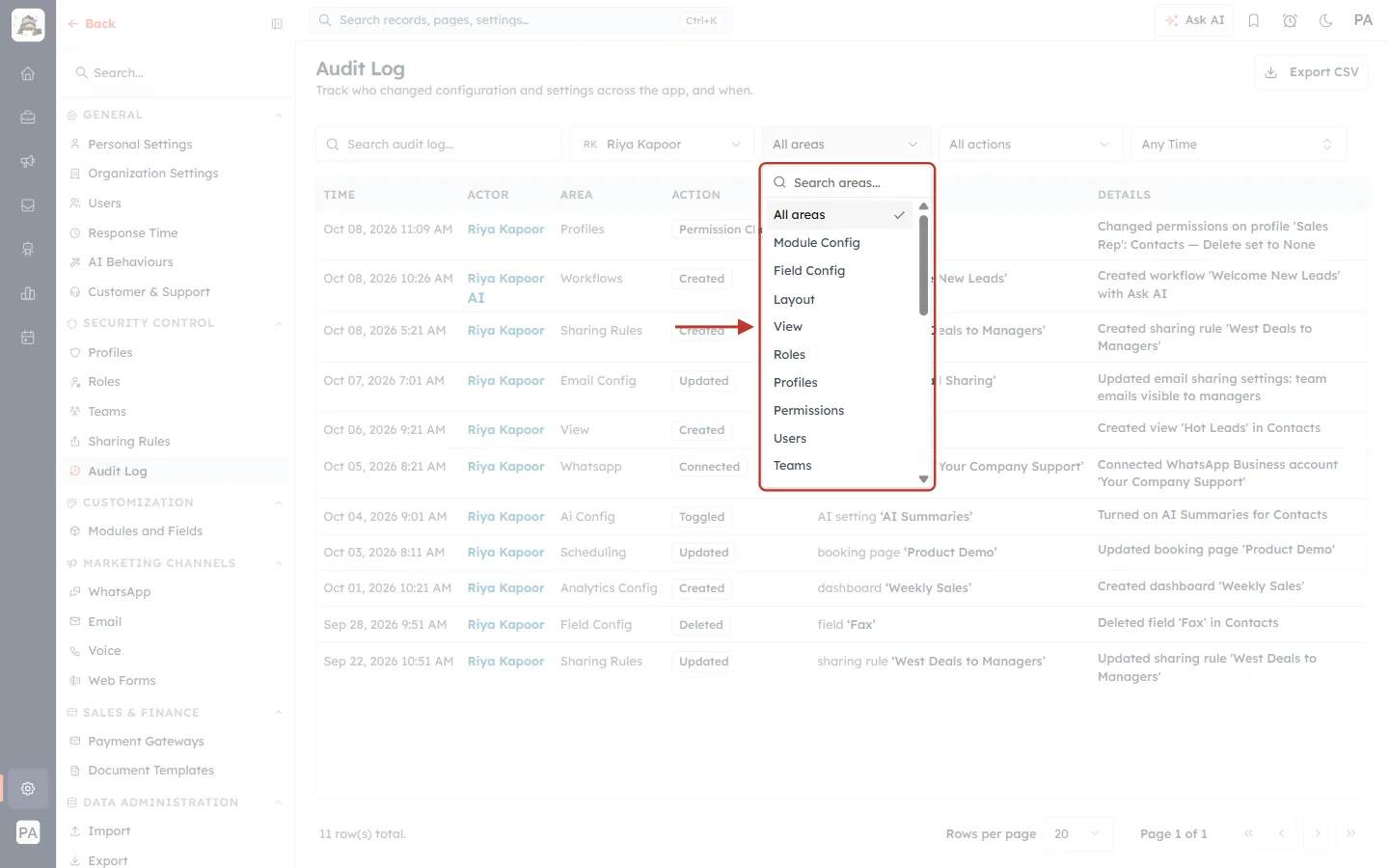Screen dimensions: 1389x868
Task: Open the PA profile avatar in top bar
Action: (x=1363, y=20)
